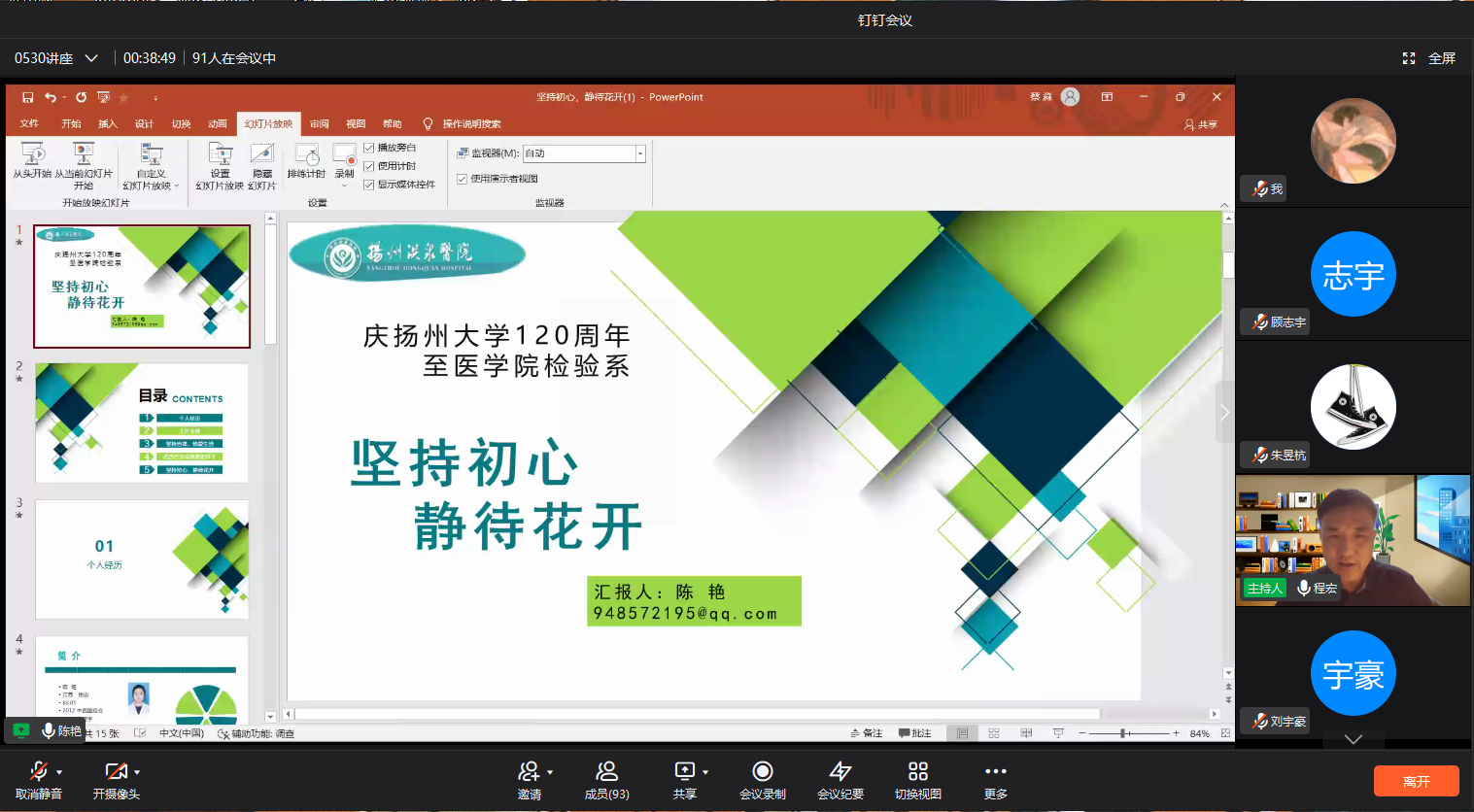1474x812 pixels.
Task: Open the members list (93)
Action: coord(606,771)
